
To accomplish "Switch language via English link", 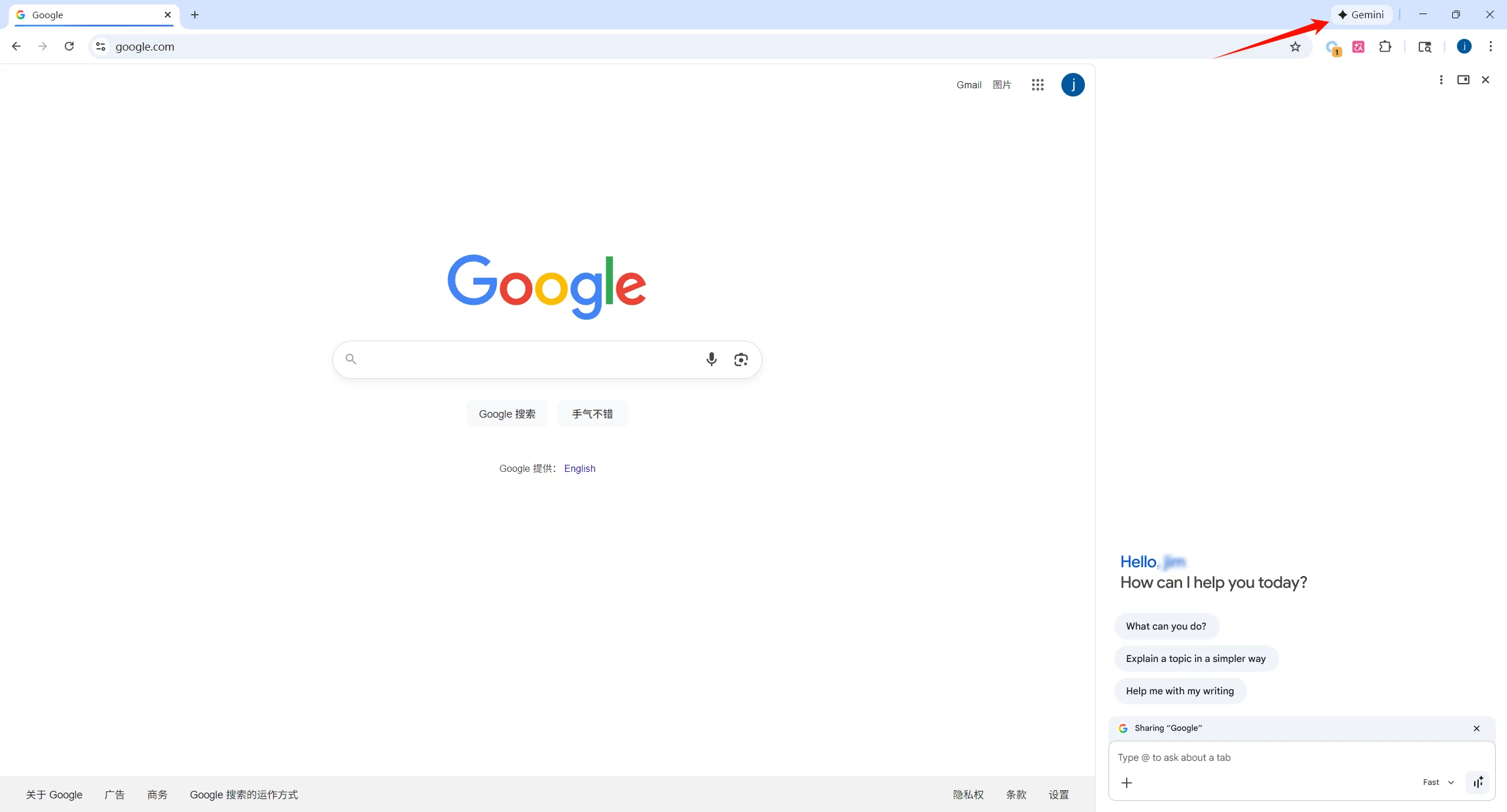I will click(x=579, y=468).
